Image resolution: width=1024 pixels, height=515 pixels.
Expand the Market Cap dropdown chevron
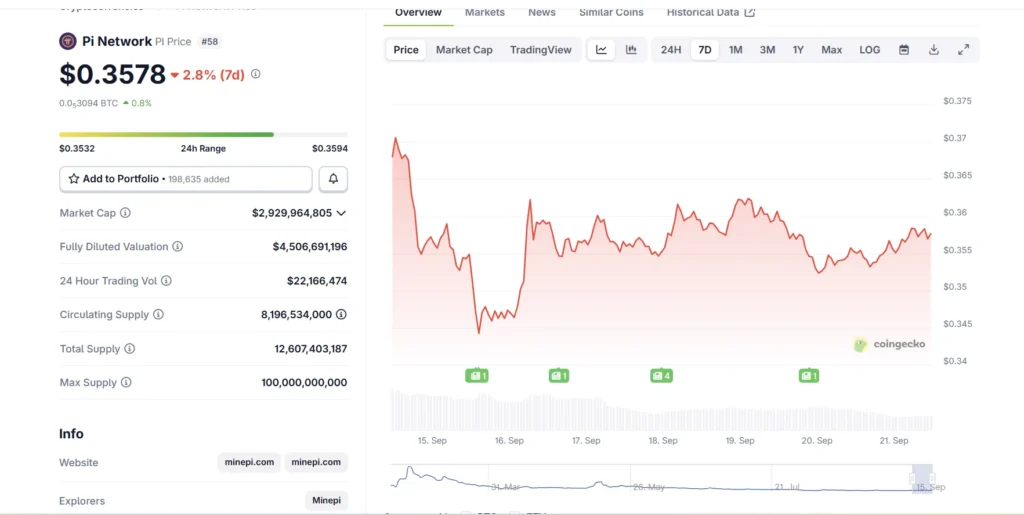(341, 213)
